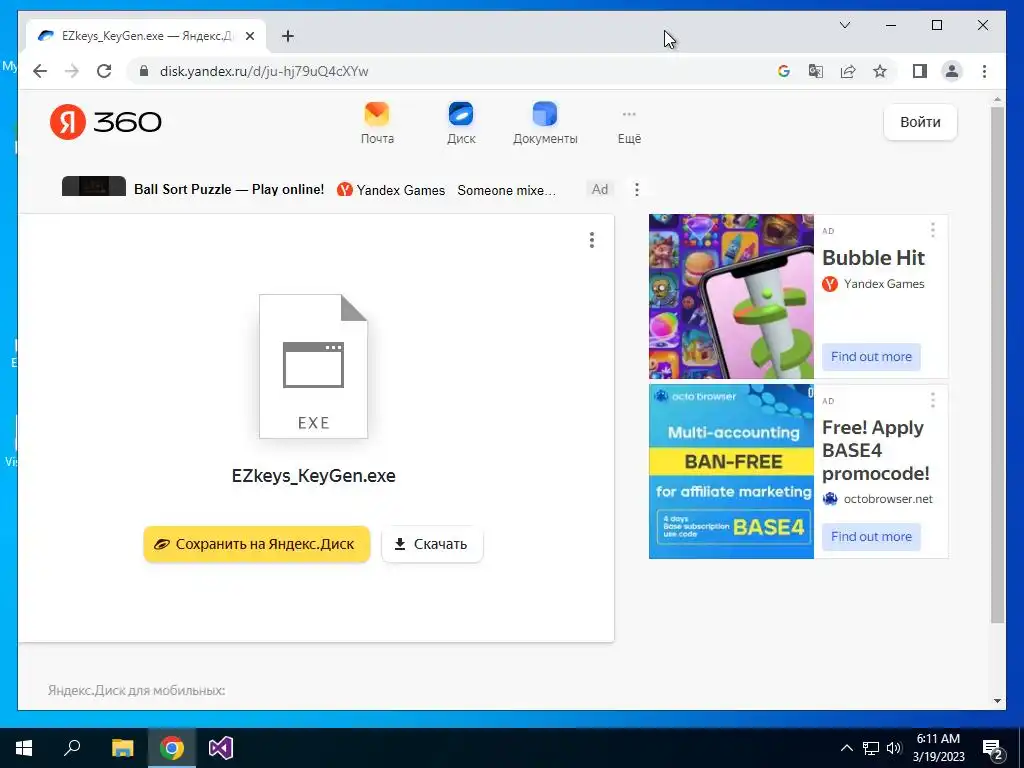Close the EZkeys_KeyGen.exe tab
The height and width of the screenshot is (768, 1024).
pyautogui.click(x=249, y=36)
